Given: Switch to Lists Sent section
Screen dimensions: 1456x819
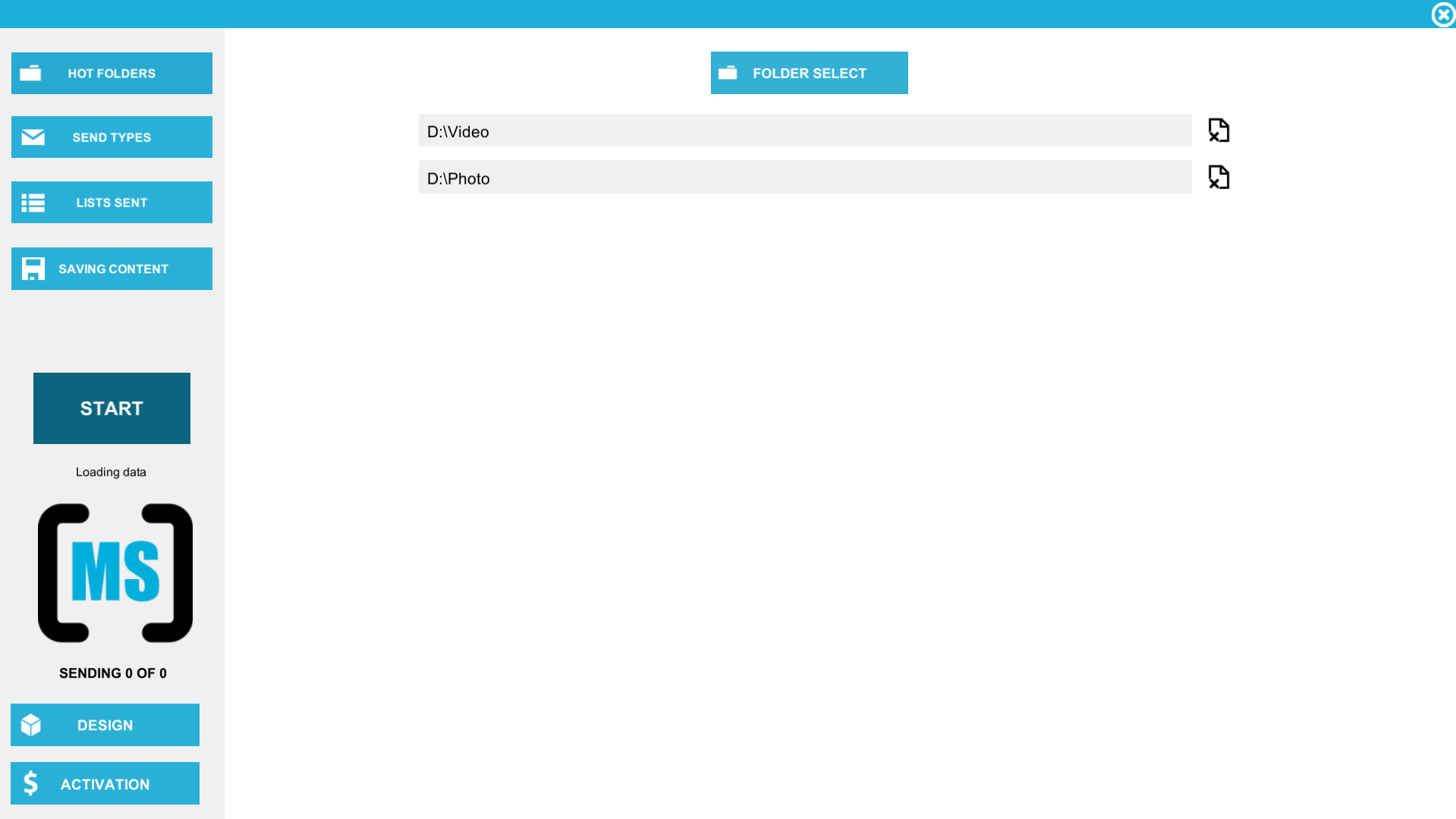Looking at the screenshot, I should pyautogui.click(x=112, y=203).
